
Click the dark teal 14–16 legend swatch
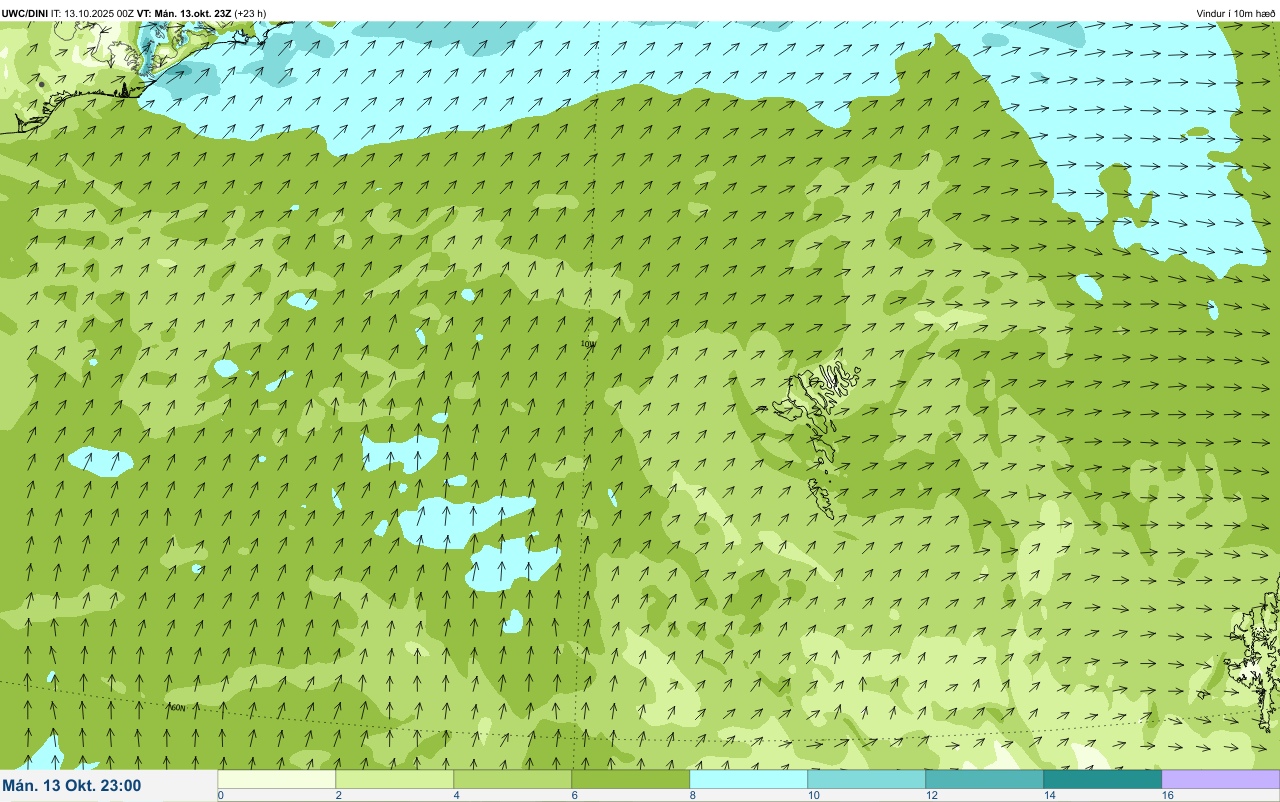point(1103,778)
